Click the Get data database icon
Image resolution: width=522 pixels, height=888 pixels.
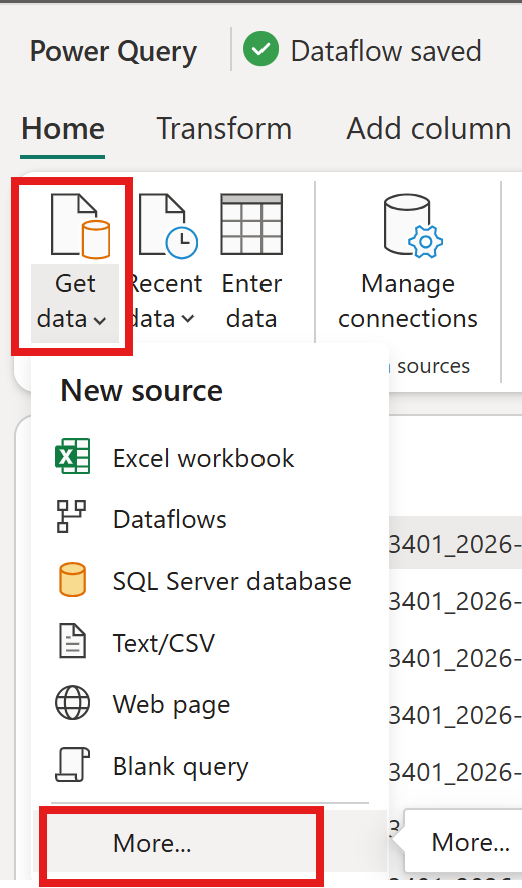tap(80, 226)
